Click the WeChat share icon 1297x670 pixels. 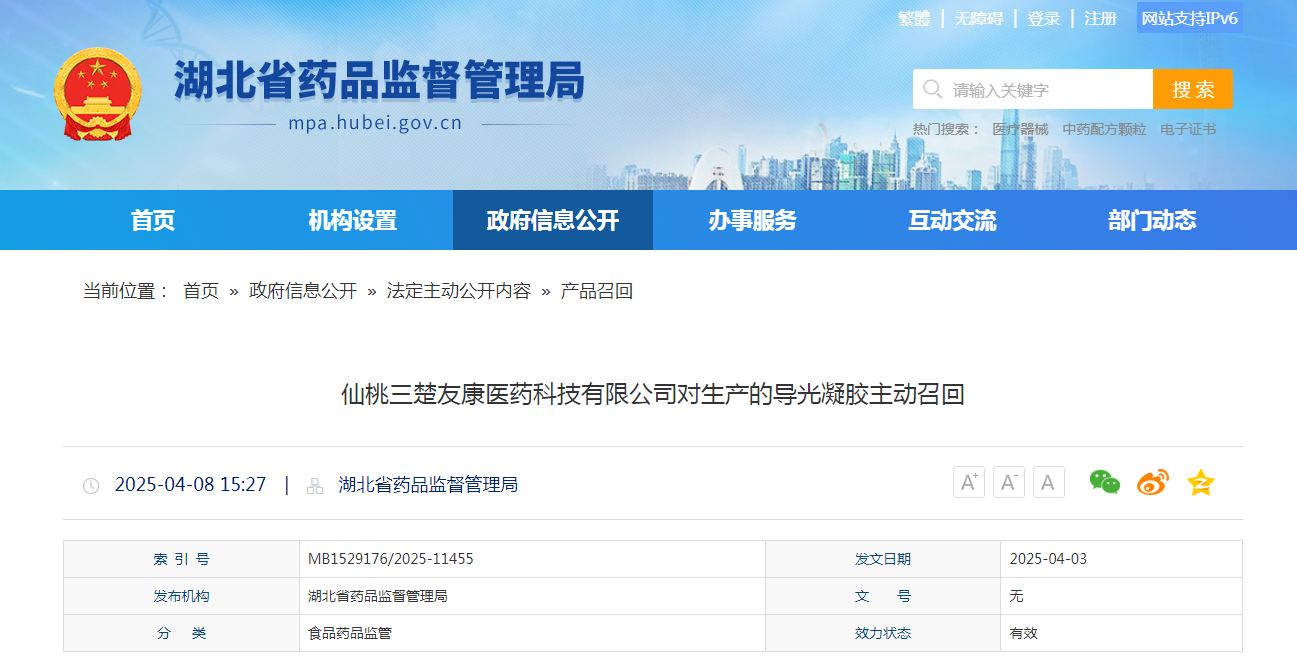coord(1104,483)
